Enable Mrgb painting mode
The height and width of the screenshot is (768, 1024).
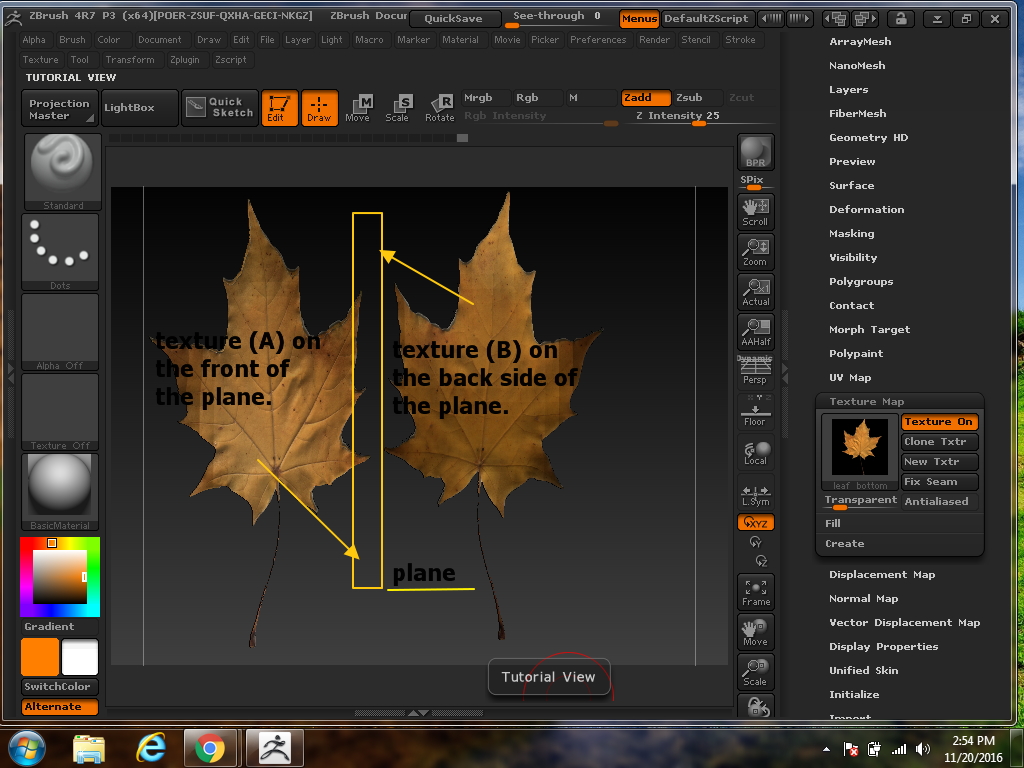(x=486, y=97)
